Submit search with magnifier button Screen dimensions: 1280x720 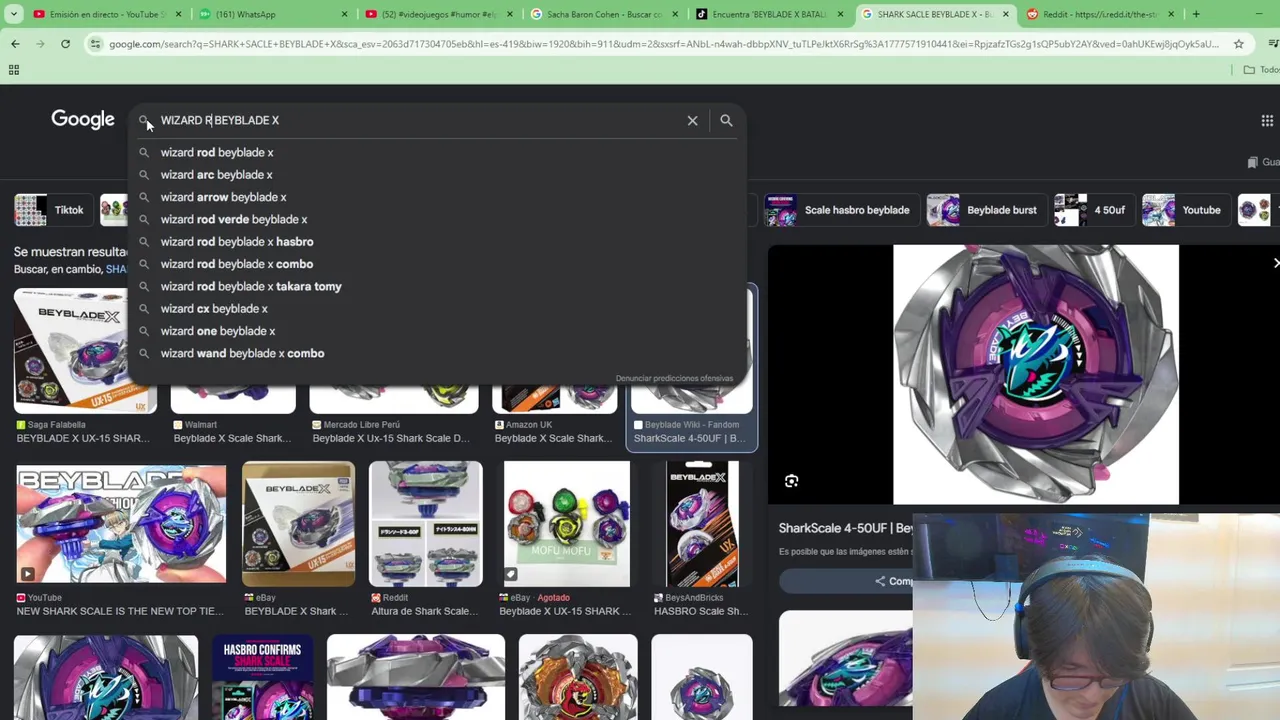click(x=726, y=120)
